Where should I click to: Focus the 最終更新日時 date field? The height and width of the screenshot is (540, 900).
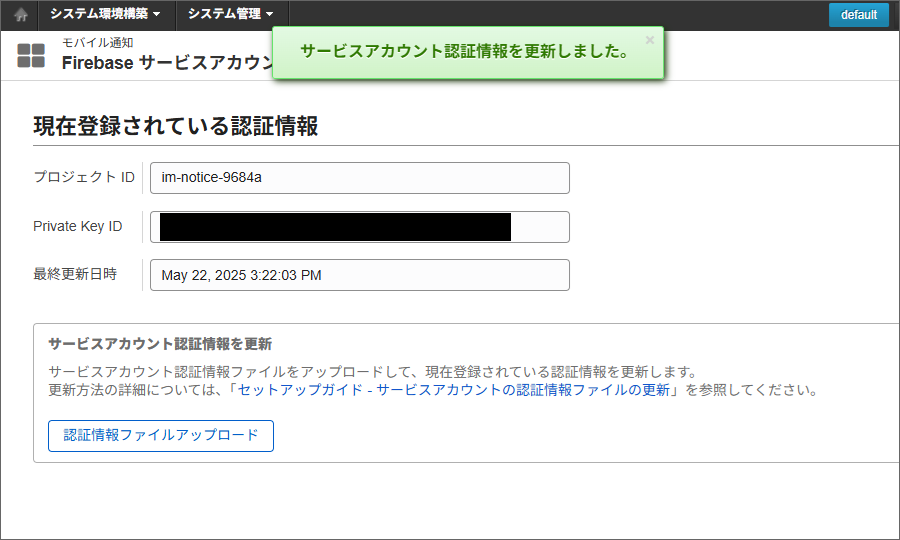tap(359, 275)
